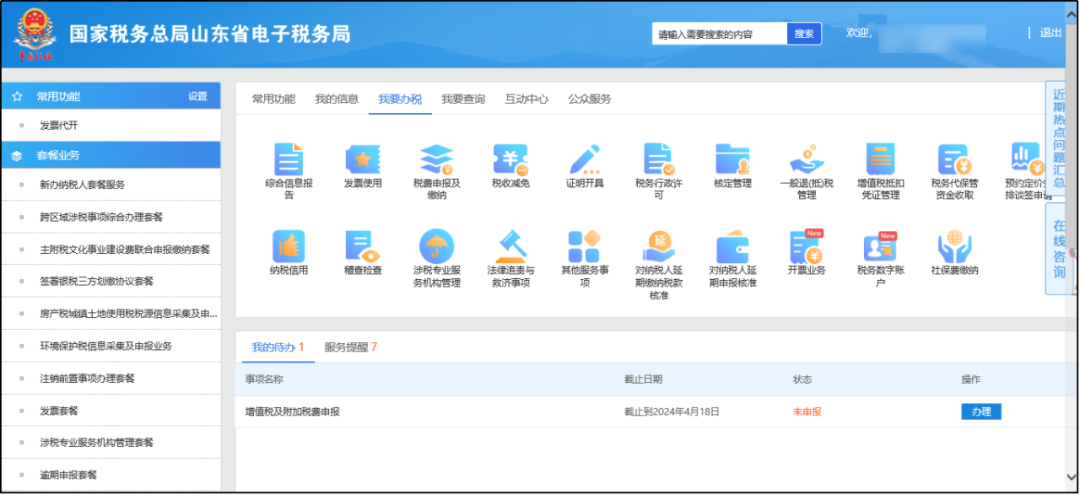Click the 增值税及附加税费申报 row name

(292, 412)
